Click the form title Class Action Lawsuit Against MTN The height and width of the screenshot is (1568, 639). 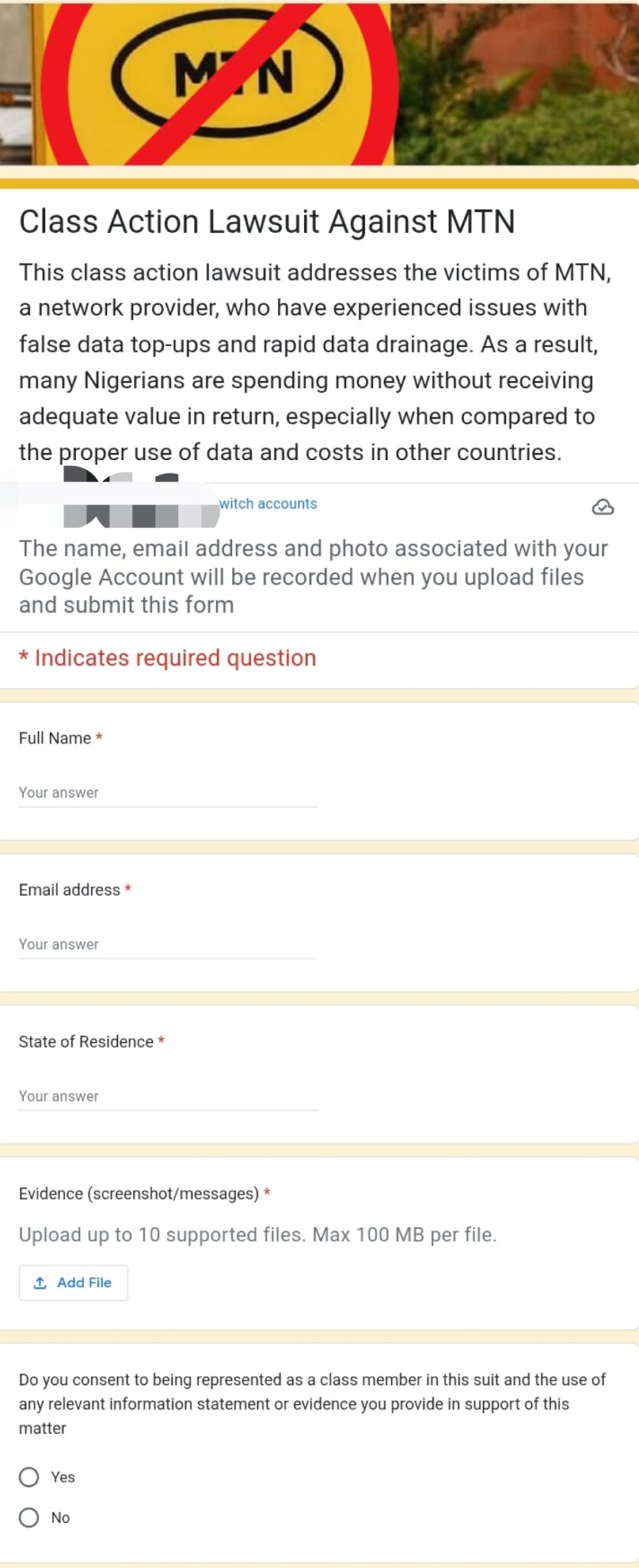(x=266, y=222)
